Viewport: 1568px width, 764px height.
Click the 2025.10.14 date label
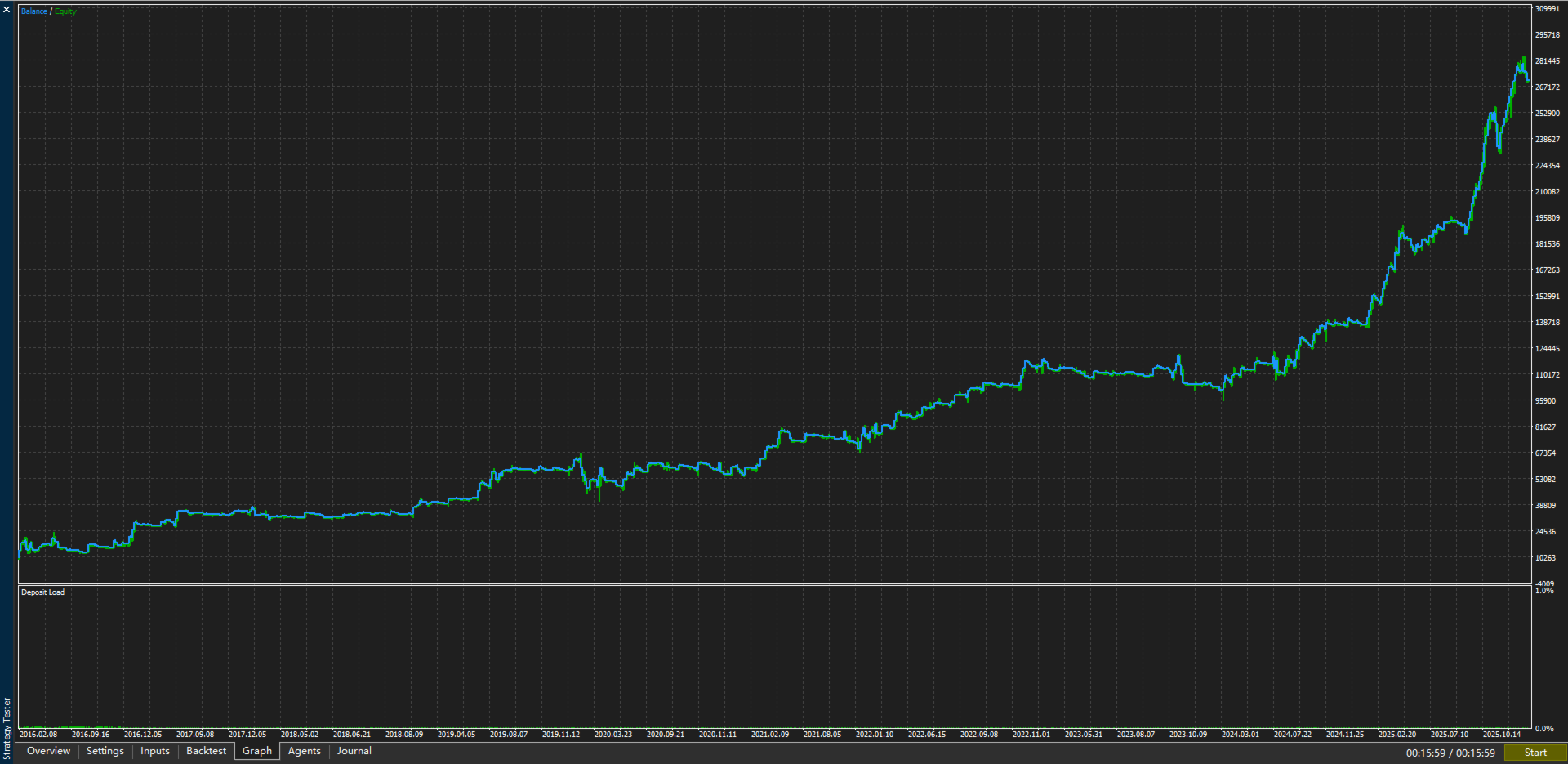point(1502,735)
